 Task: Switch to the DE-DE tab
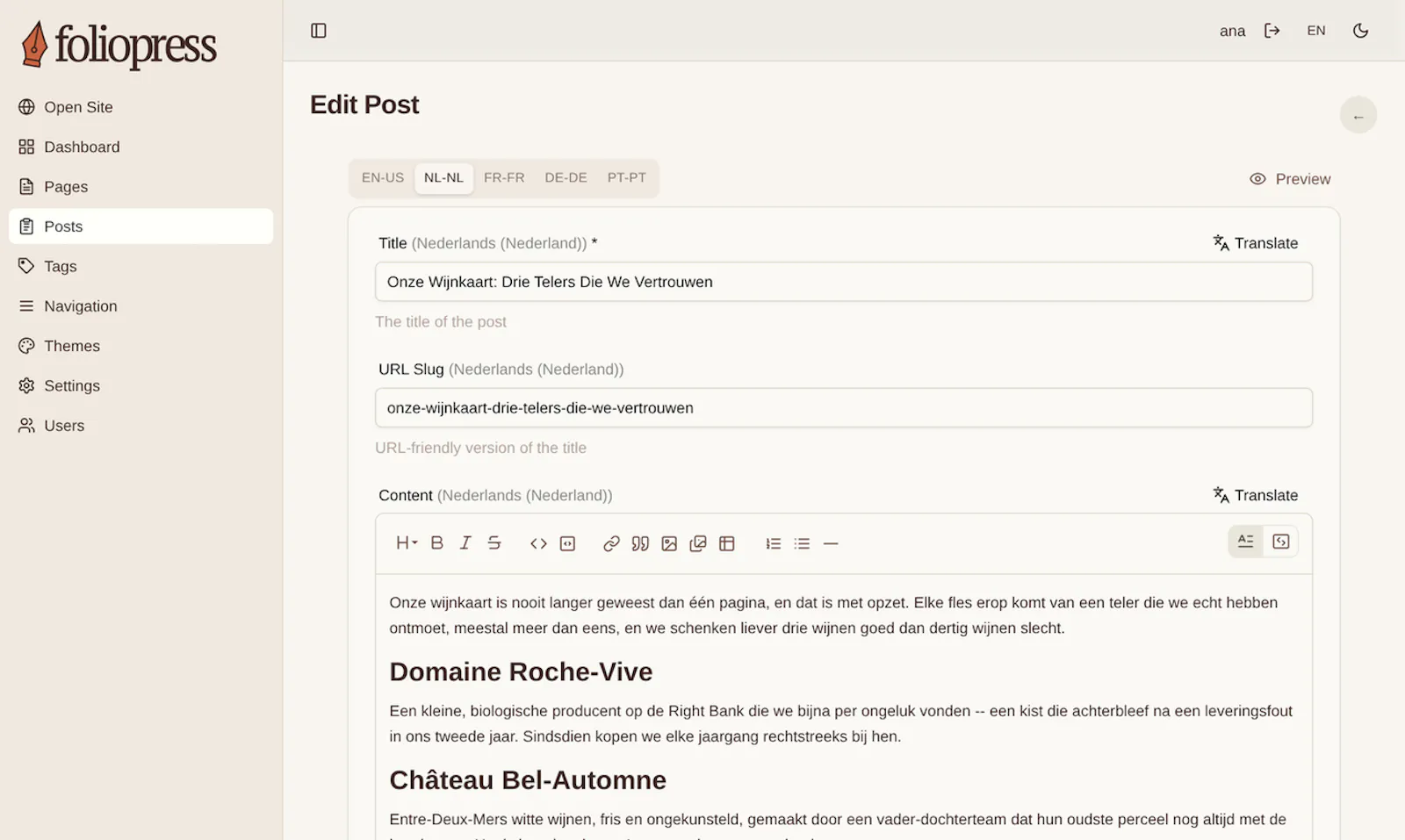pos(566,177)
